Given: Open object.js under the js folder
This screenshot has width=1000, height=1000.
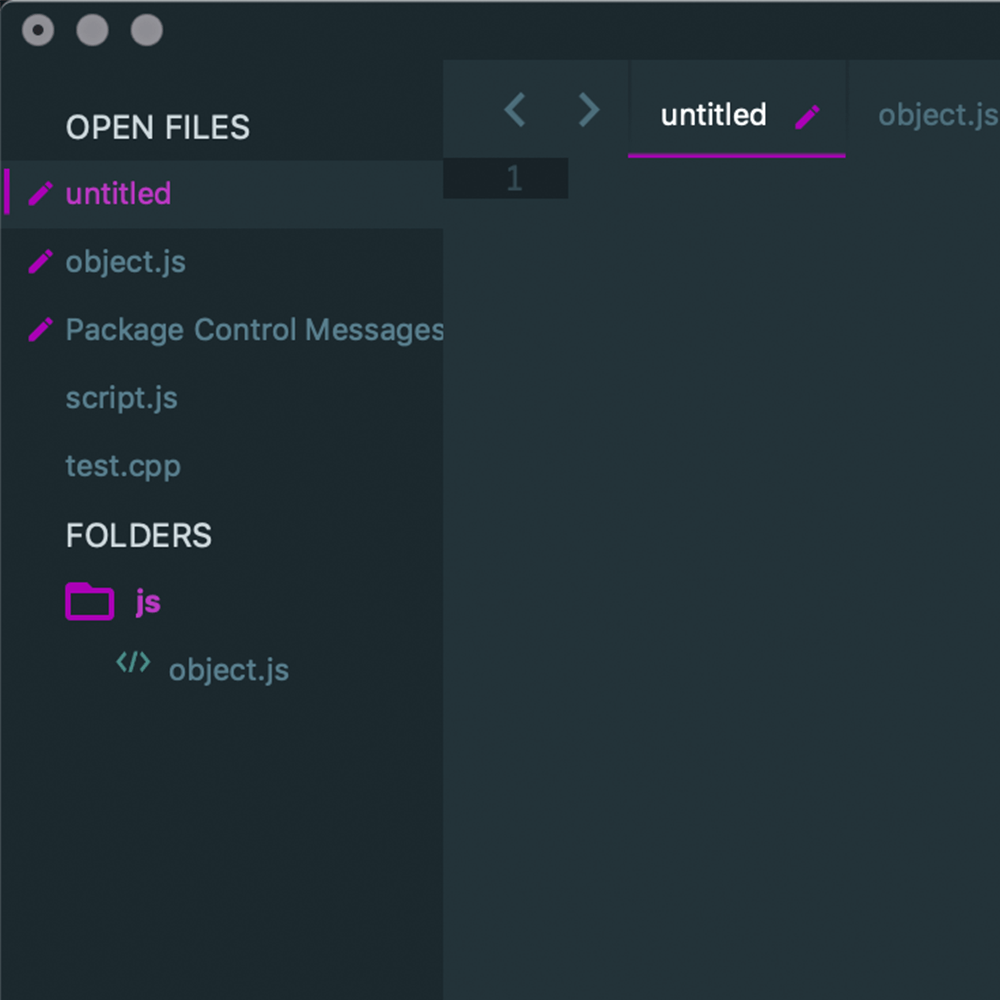Looking at the screenshot, I should [x=228, y=671].
